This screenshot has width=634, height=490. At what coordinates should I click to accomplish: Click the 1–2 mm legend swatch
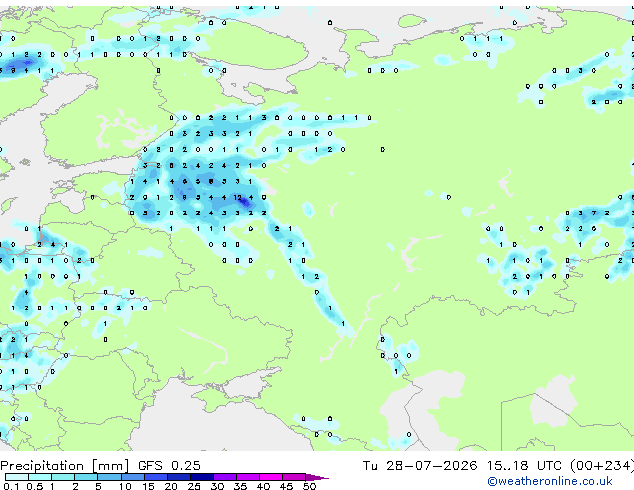(x=63, y=477)
